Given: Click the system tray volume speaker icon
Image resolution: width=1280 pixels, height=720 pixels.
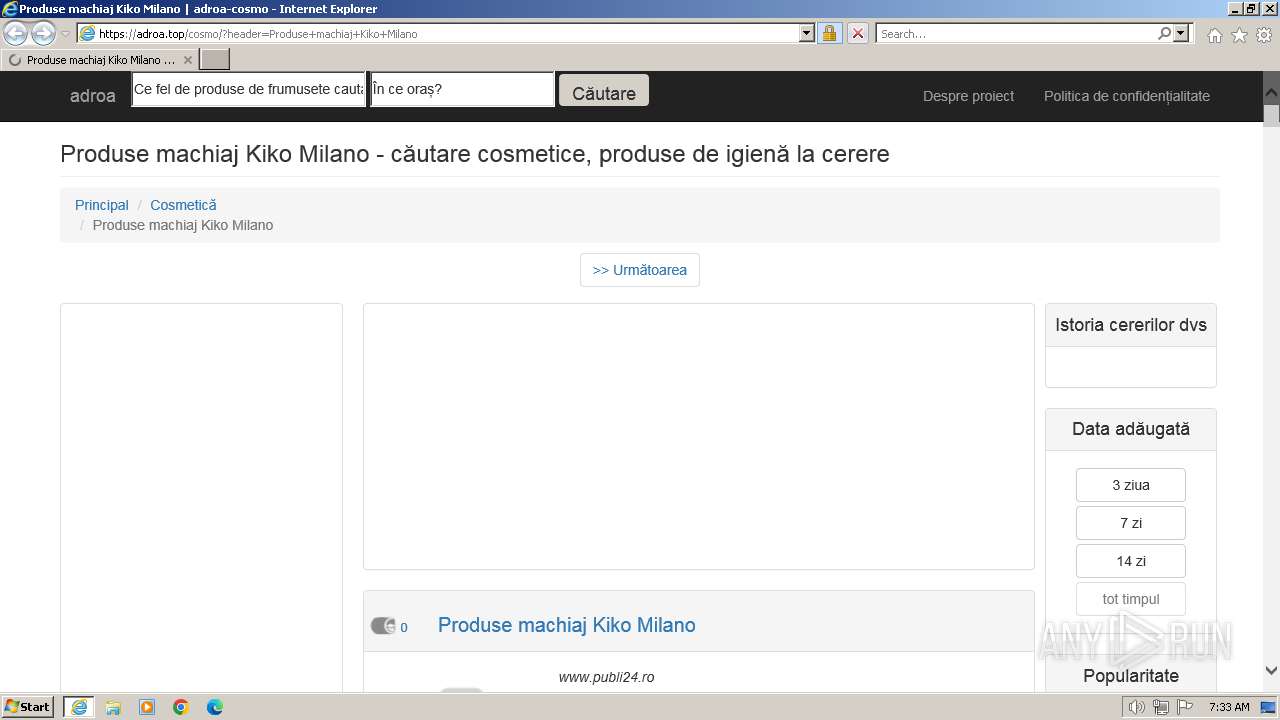Looking at the screenshot, I should tap(1137, 707).
